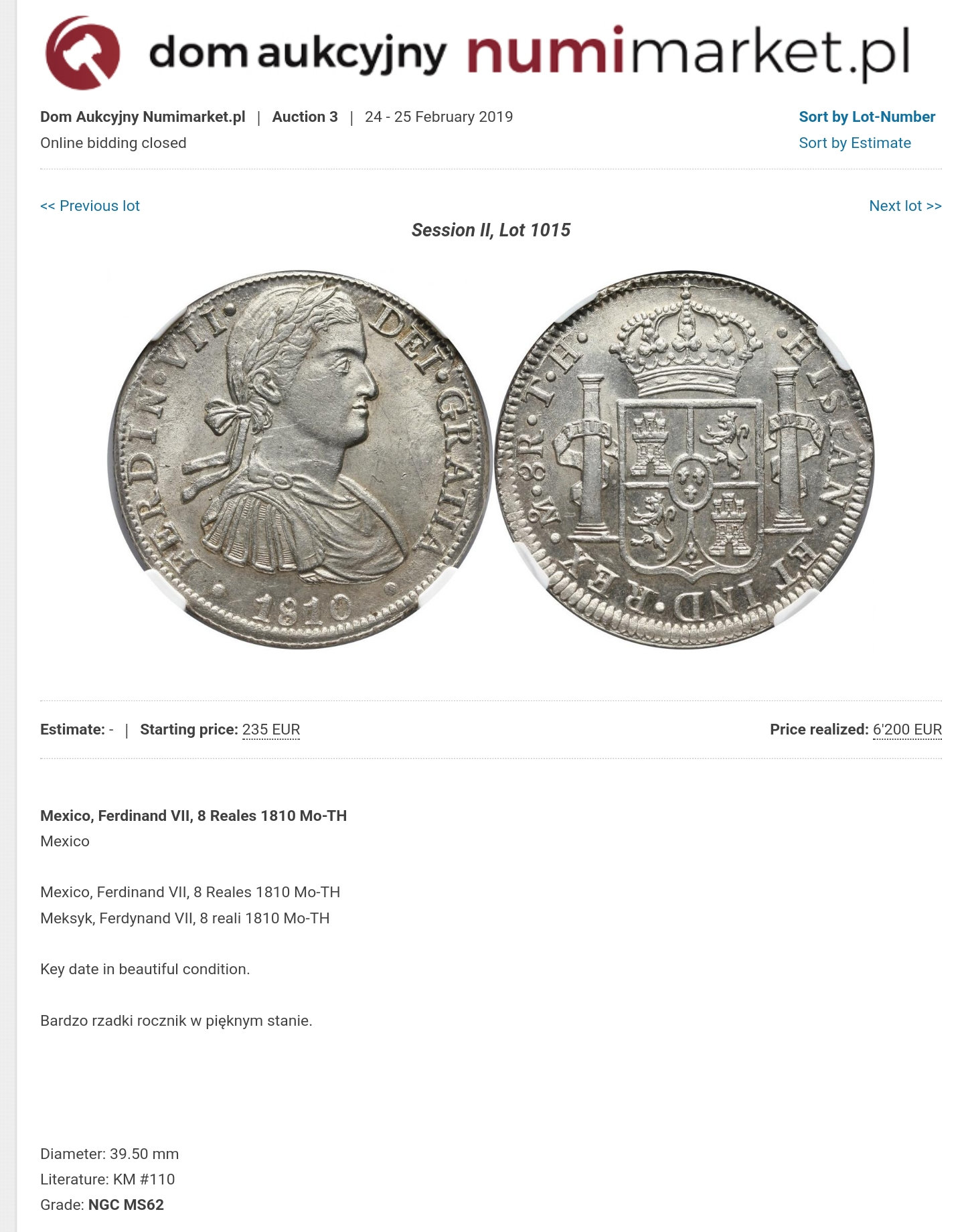Go to the Previous lot
Screen dimensions: 964x1232
click(90, 206)
